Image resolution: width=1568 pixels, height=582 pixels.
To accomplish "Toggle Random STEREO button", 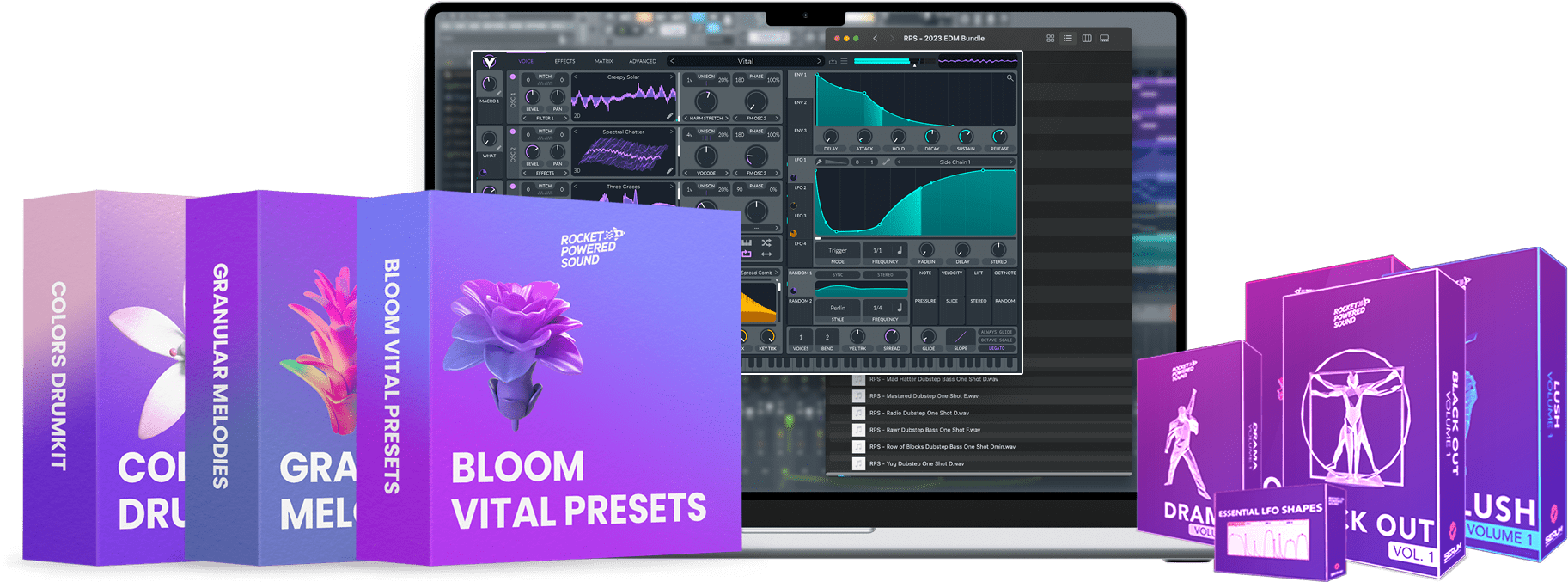I will coord(885,275).
